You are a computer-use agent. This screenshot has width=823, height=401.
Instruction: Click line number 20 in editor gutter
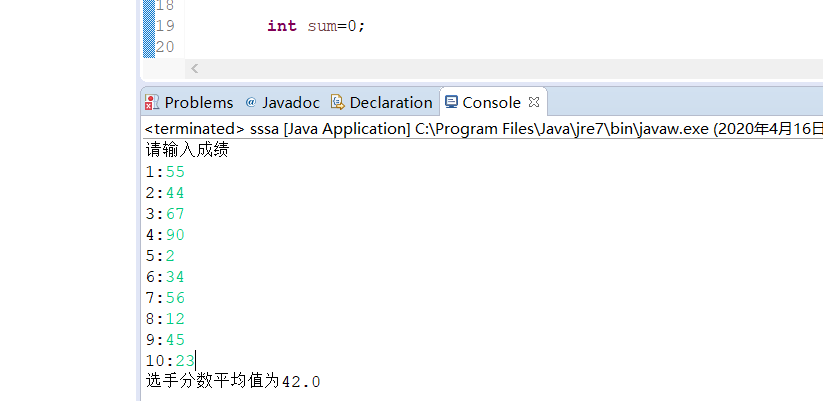(165, 47)
